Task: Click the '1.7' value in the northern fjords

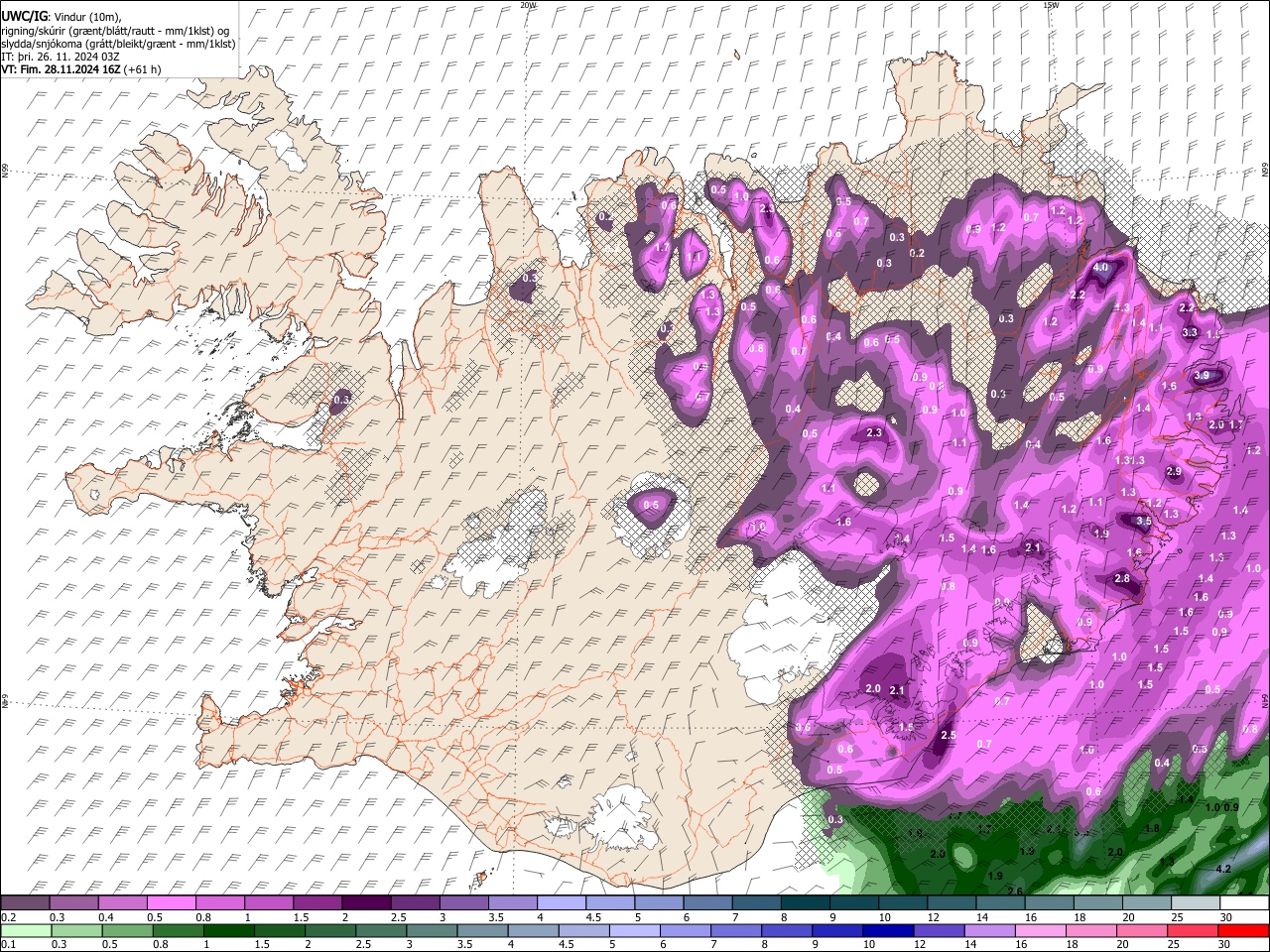Action: (663, 245)
